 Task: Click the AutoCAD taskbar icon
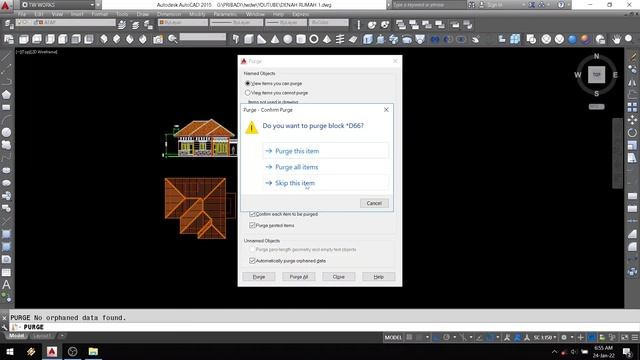pyautogui.click(x=52, y=351)
